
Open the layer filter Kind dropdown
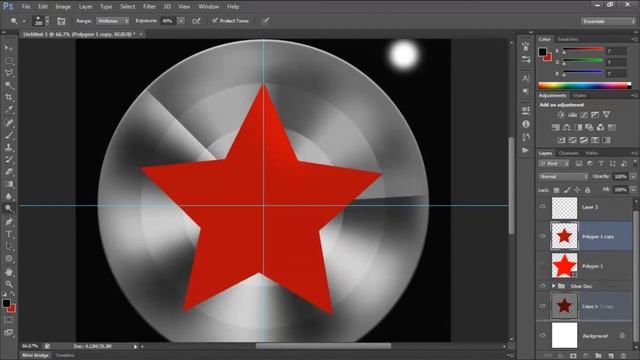click(554, 163)
